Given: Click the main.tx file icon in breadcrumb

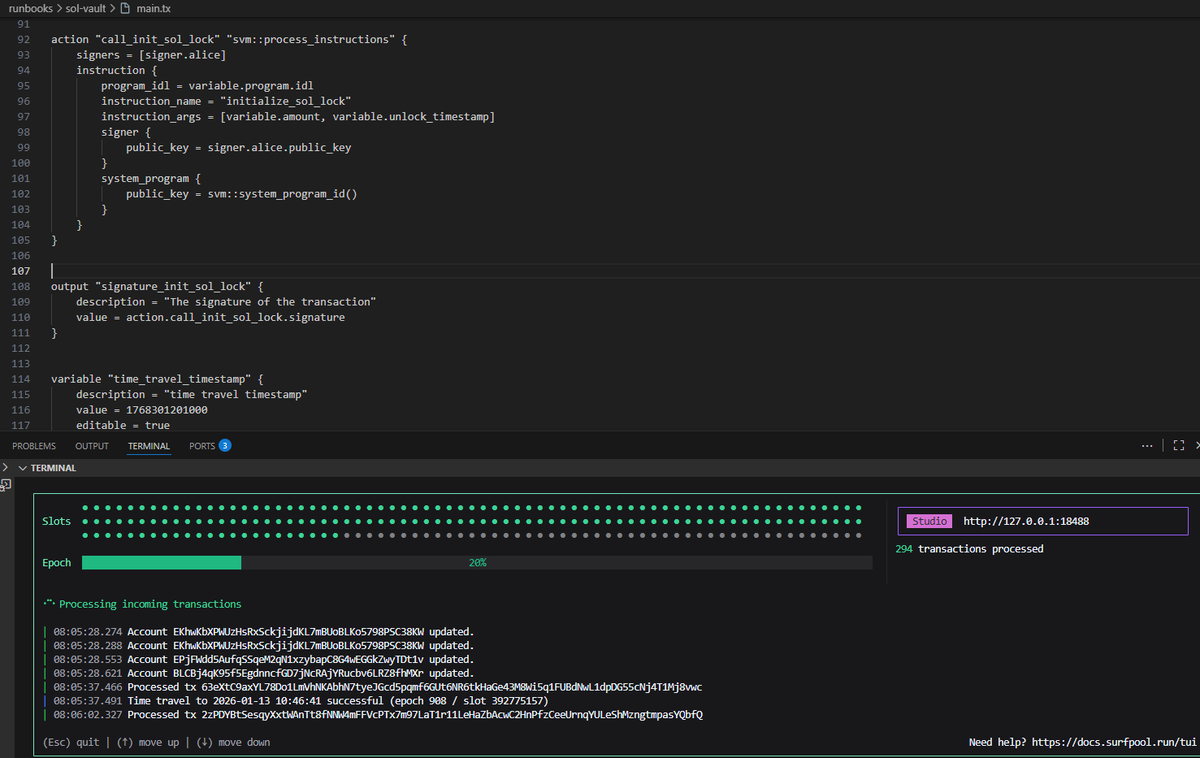Looking at the screenshot, I should (x=125, y=8).
